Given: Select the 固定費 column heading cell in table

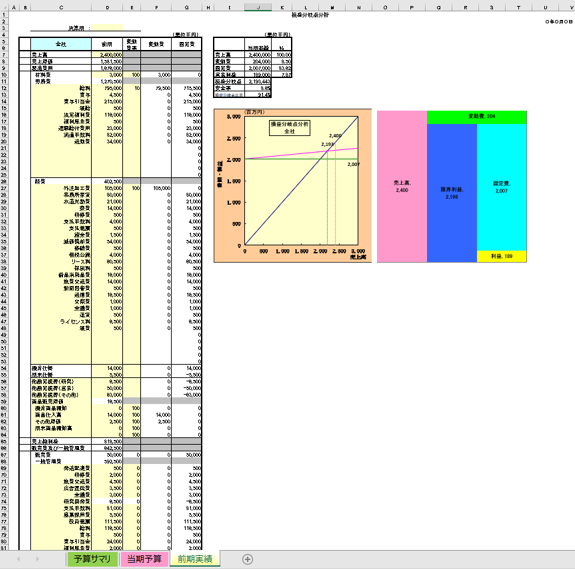Looking at the screenshot, I should [x=187, y=44].
